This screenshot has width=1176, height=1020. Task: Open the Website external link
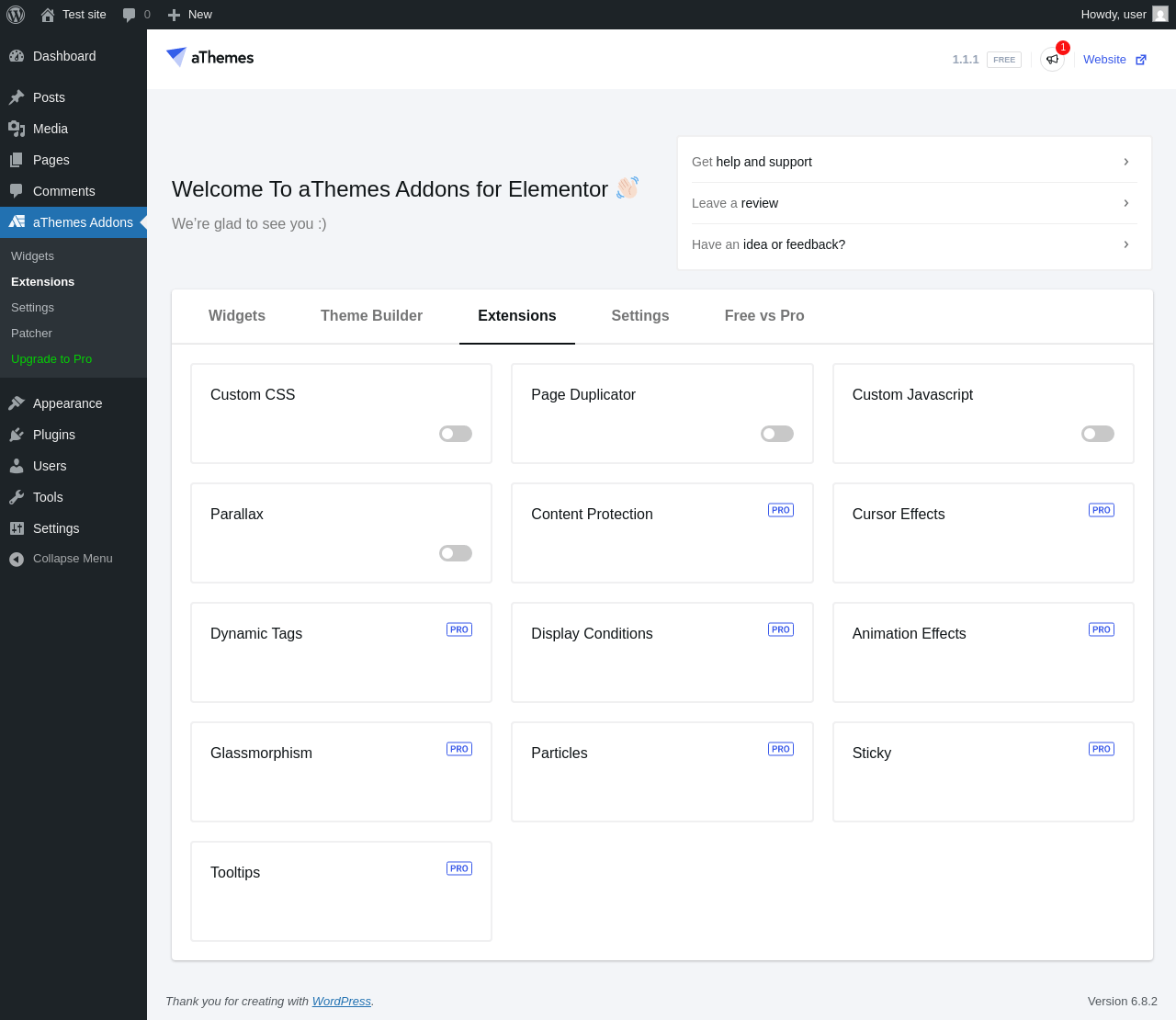tap(1114, 60)
